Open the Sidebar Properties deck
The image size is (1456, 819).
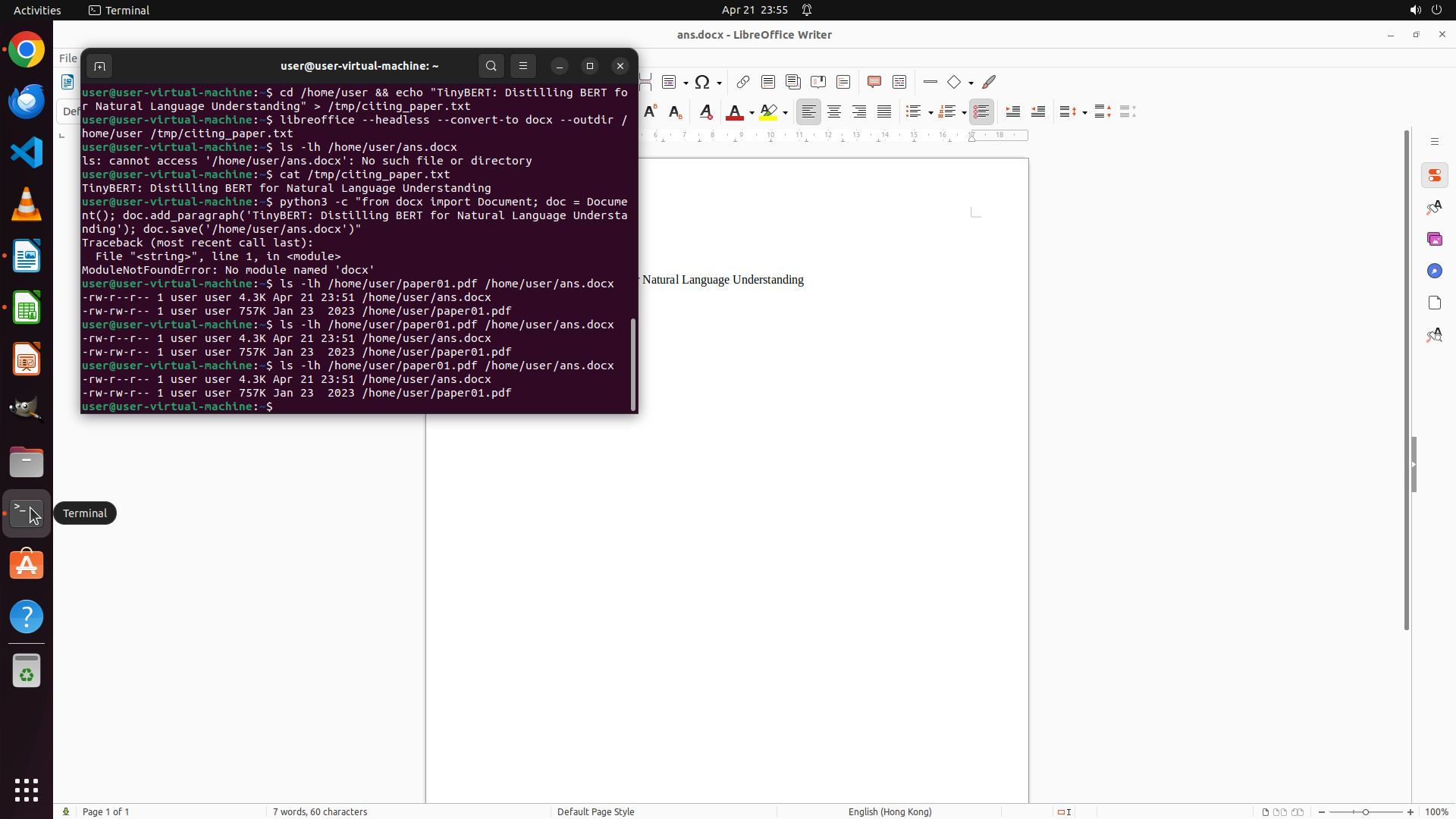[1434, 175]
